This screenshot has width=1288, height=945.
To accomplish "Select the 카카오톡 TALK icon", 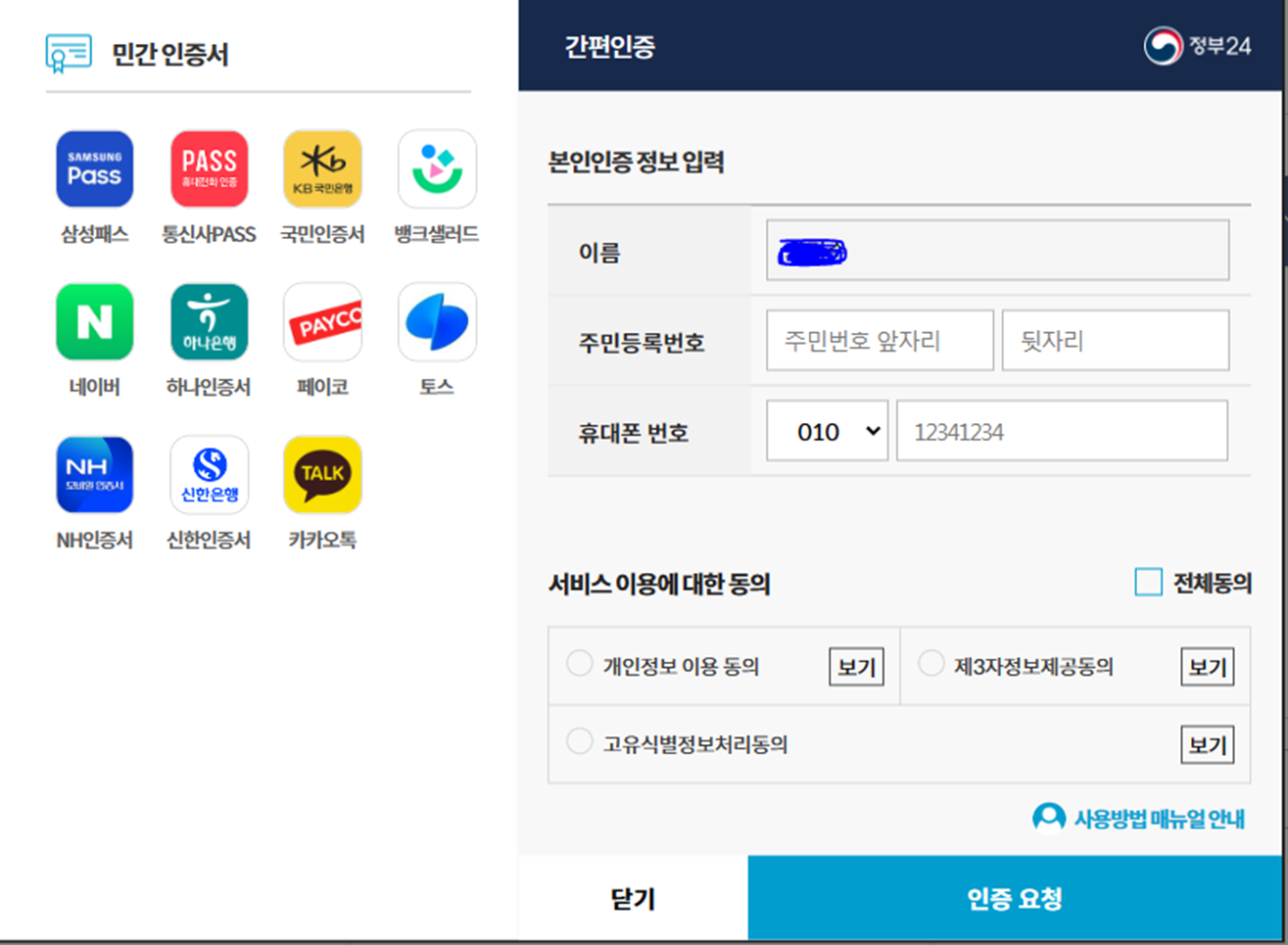I will pyautogui.click(x=322, y=475).
